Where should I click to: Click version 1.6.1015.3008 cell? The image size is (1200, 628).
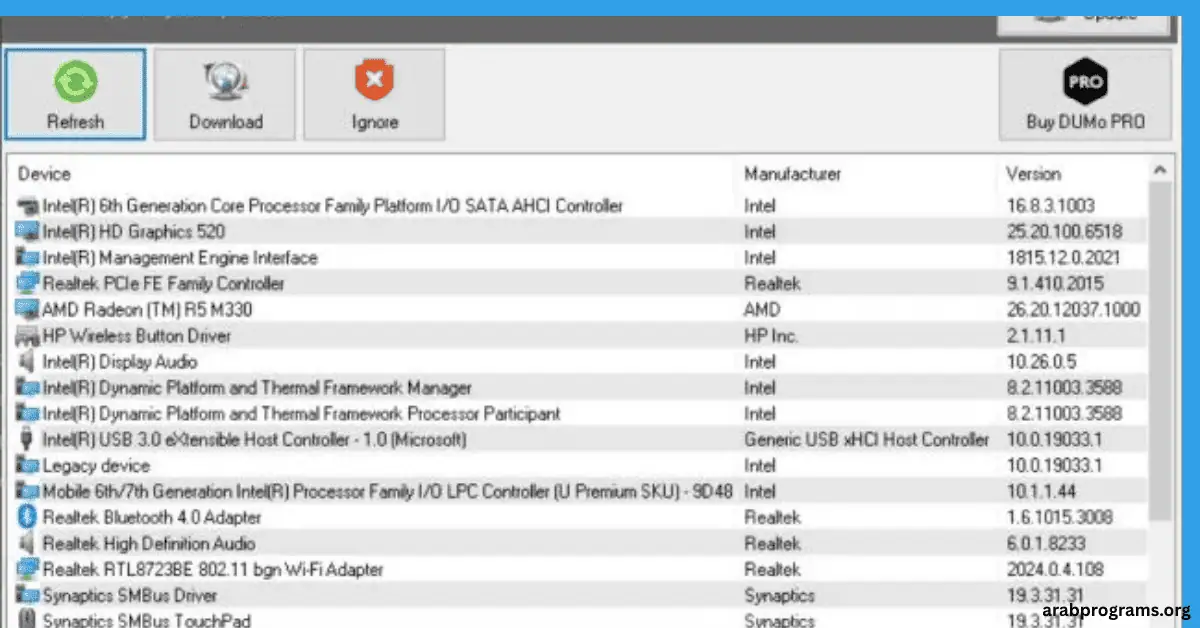click(x=1060, y=518)
